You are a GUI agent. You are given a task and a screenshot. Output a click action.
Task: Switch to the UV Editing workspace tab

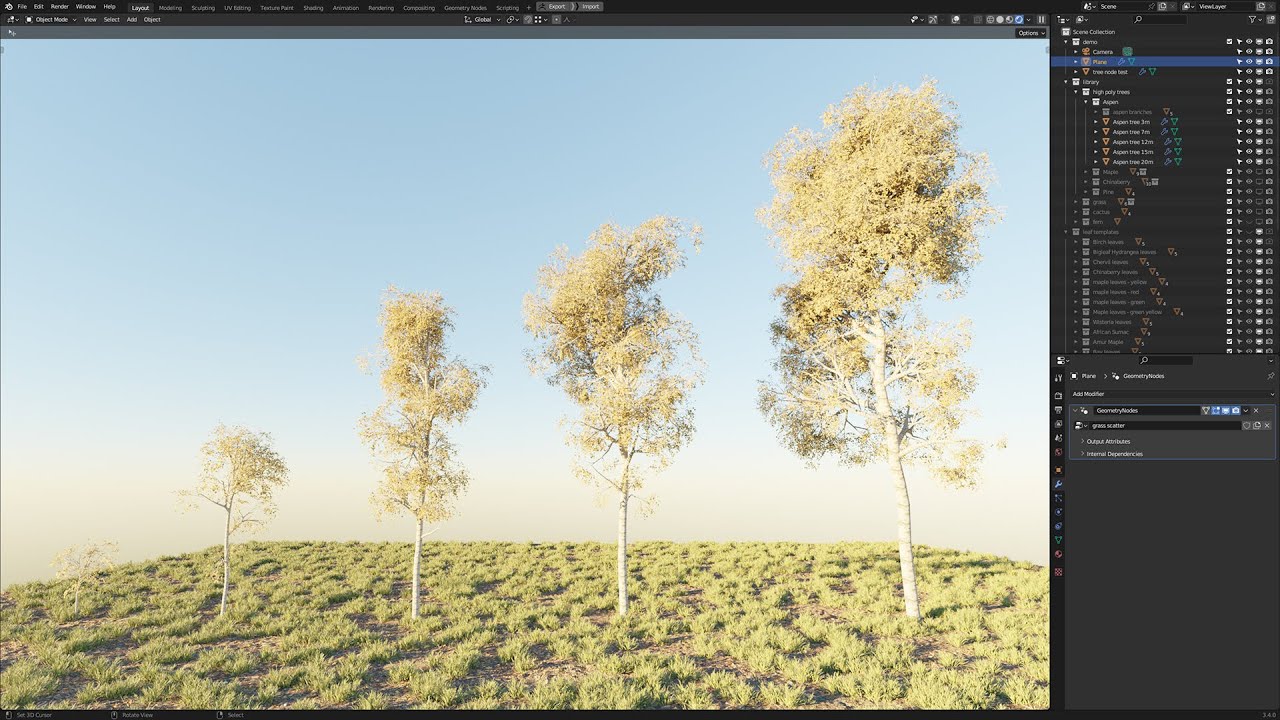(x=237, y=7)
